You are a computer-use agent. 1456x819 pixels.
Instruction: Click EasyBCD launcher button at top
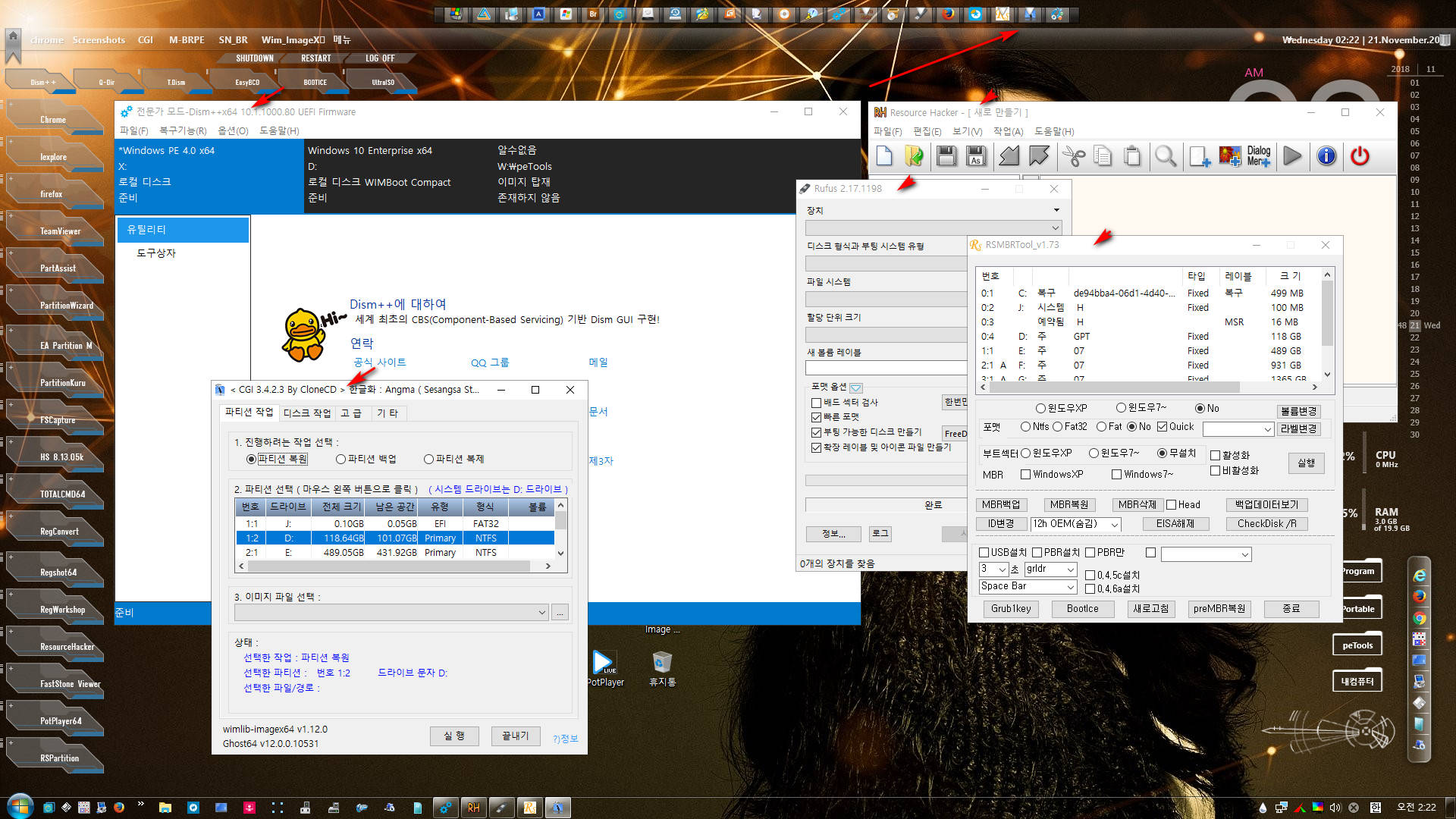pyautogui.click(x=247, y=82)
